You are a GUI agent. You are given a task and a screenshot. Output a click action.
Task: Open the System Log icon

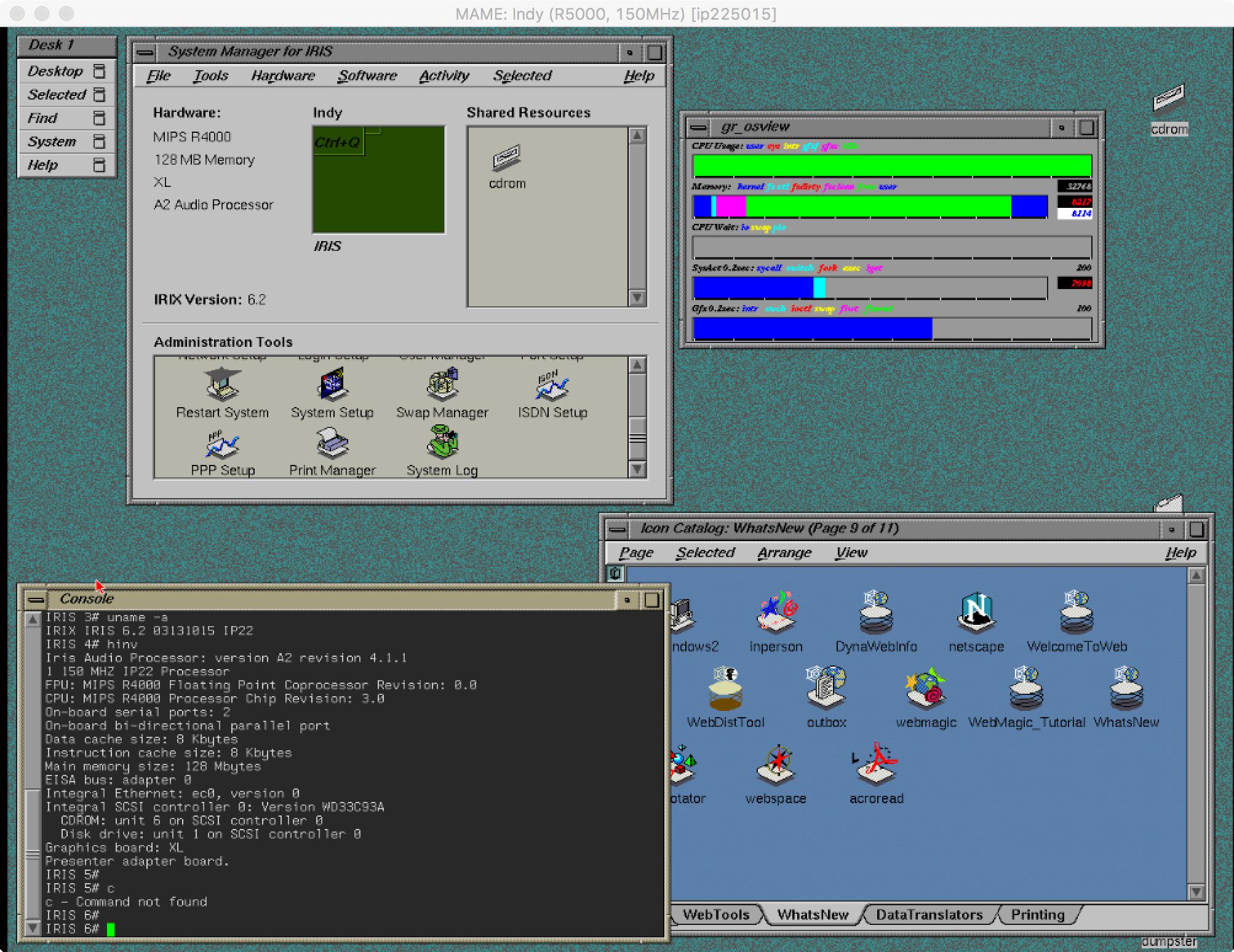tap(442, 443)
